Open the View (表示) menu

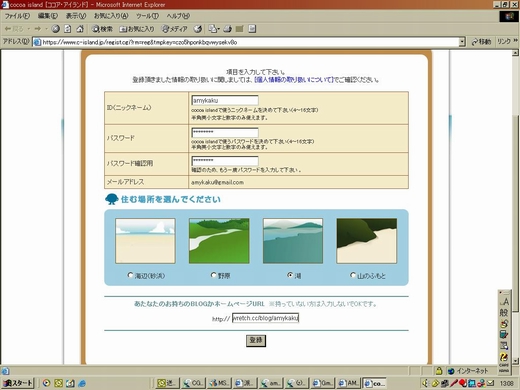click(75, 16)
